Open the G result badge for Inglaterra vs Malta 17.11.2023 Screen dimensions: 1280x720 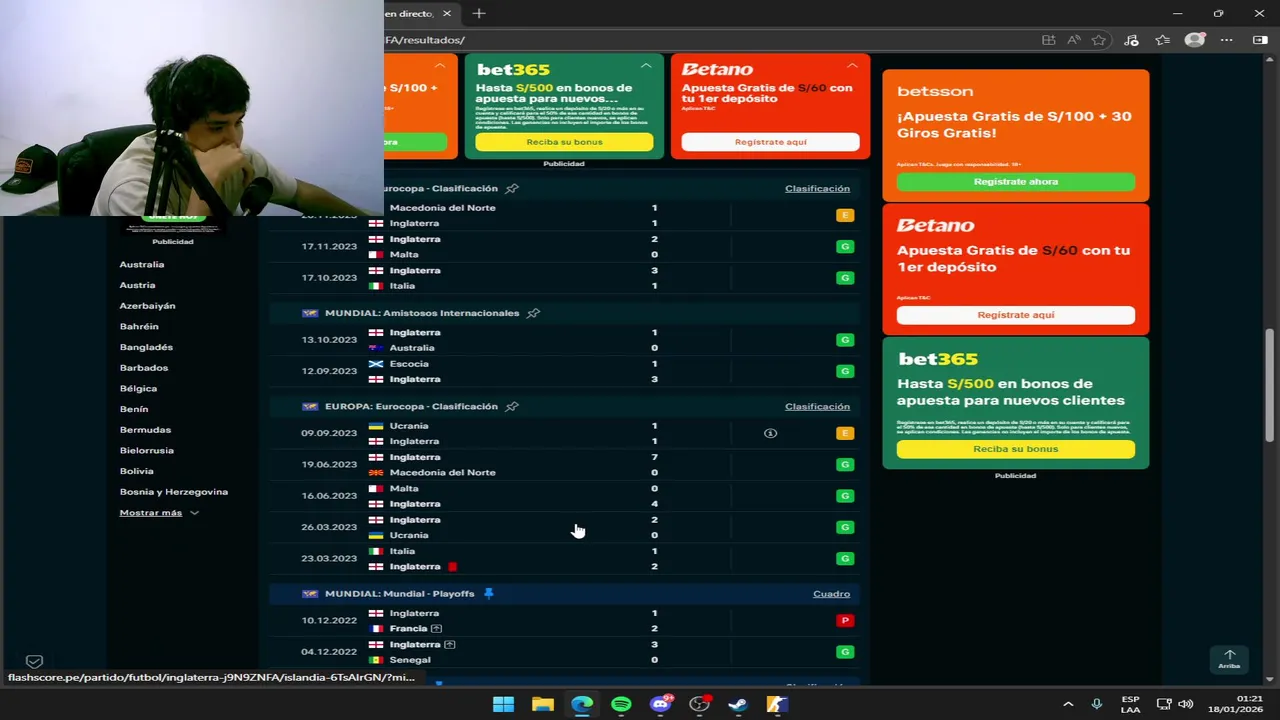coord(845,246)
